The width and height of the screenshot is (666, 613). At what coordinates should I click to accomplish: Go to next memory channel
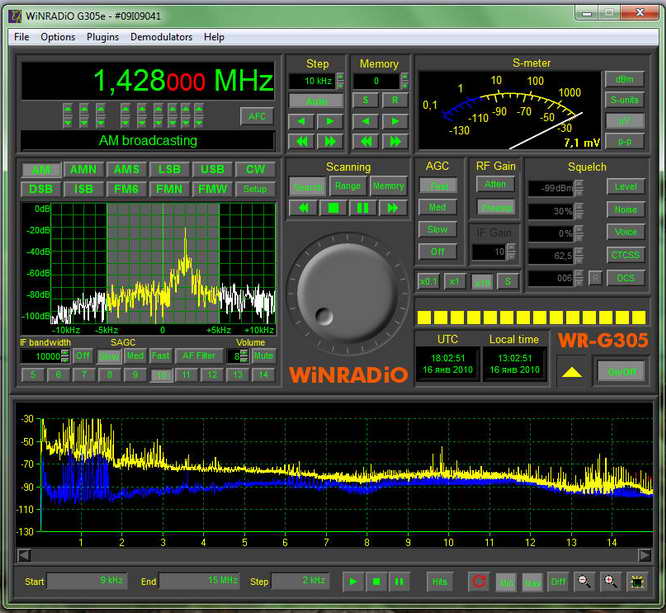[395, 122]
